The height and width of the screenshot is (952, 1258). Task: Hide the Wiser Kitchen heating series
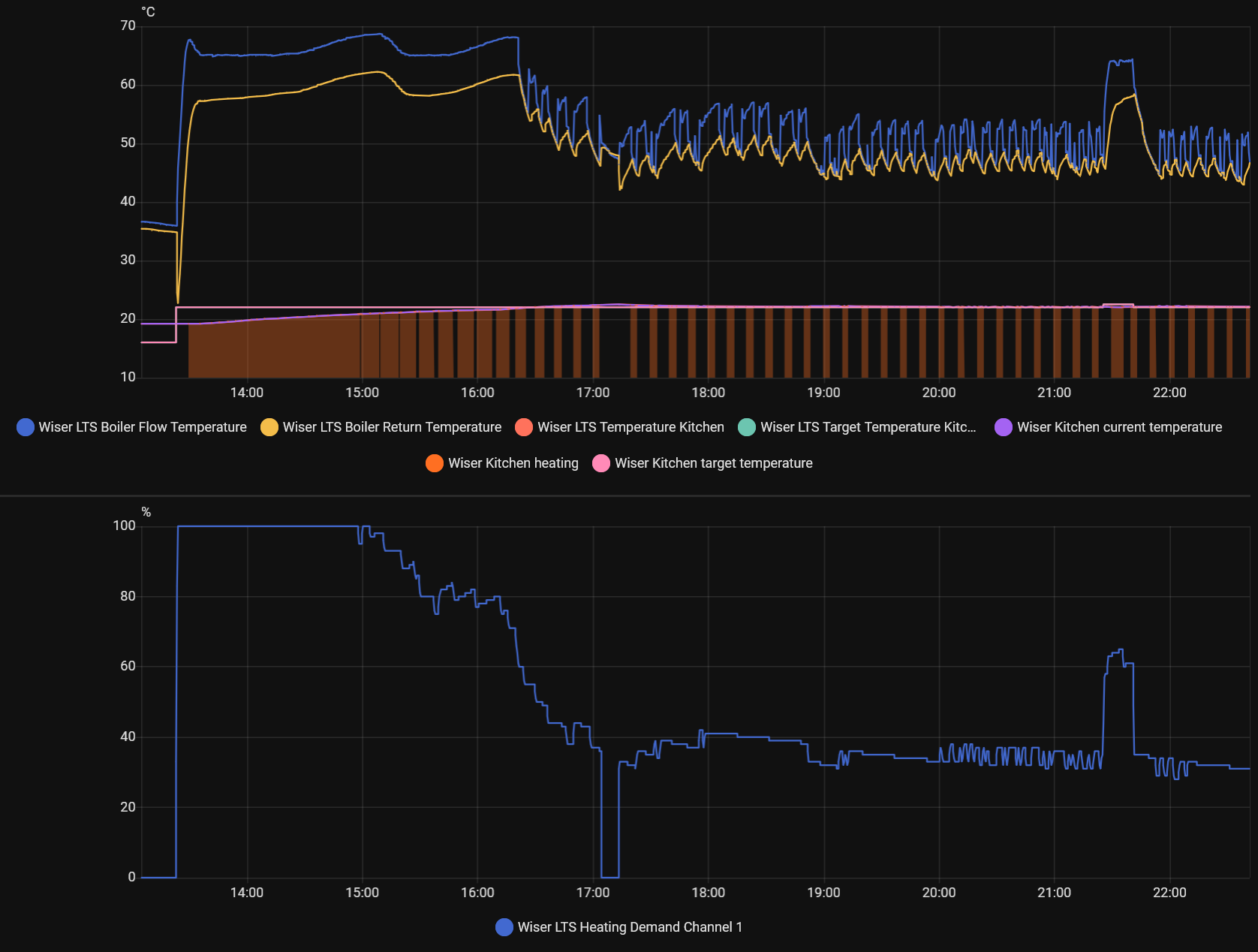(502, 463)
